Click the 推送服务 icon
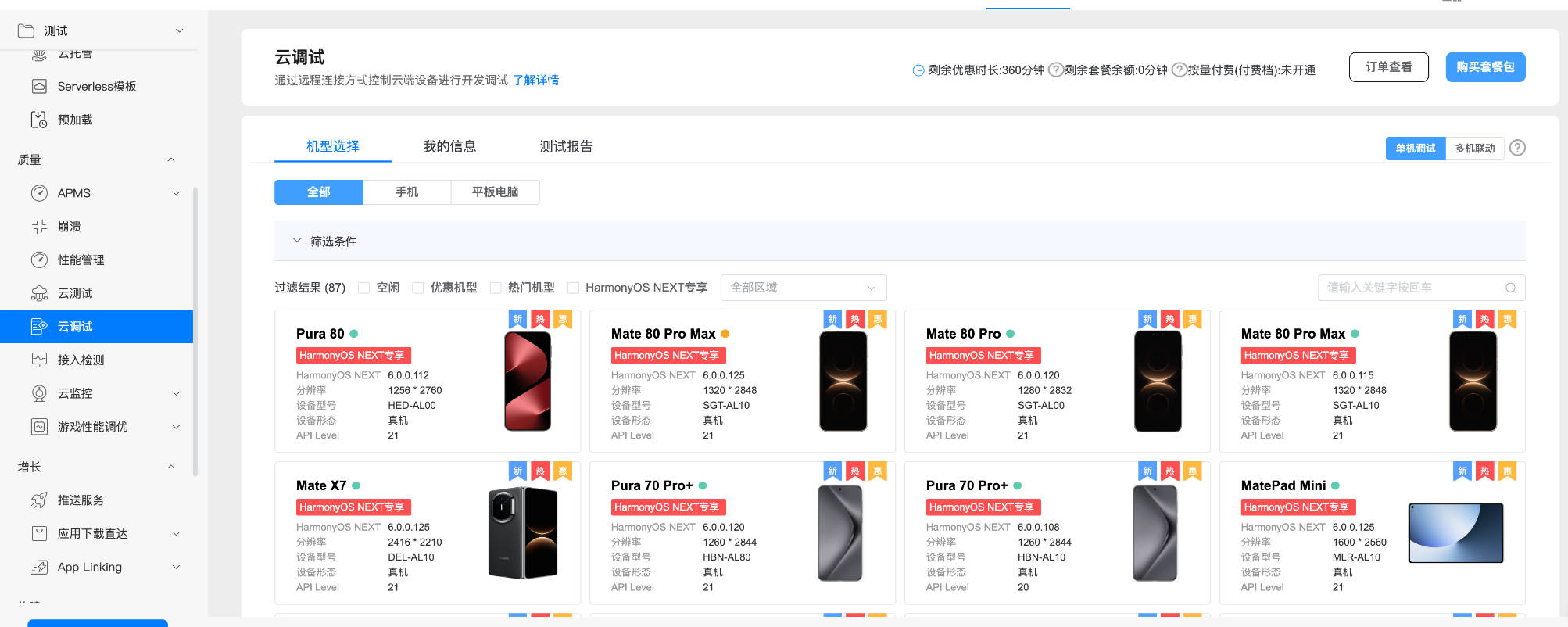The height and width of the screenshot is (627, 1568). point(39,500)
